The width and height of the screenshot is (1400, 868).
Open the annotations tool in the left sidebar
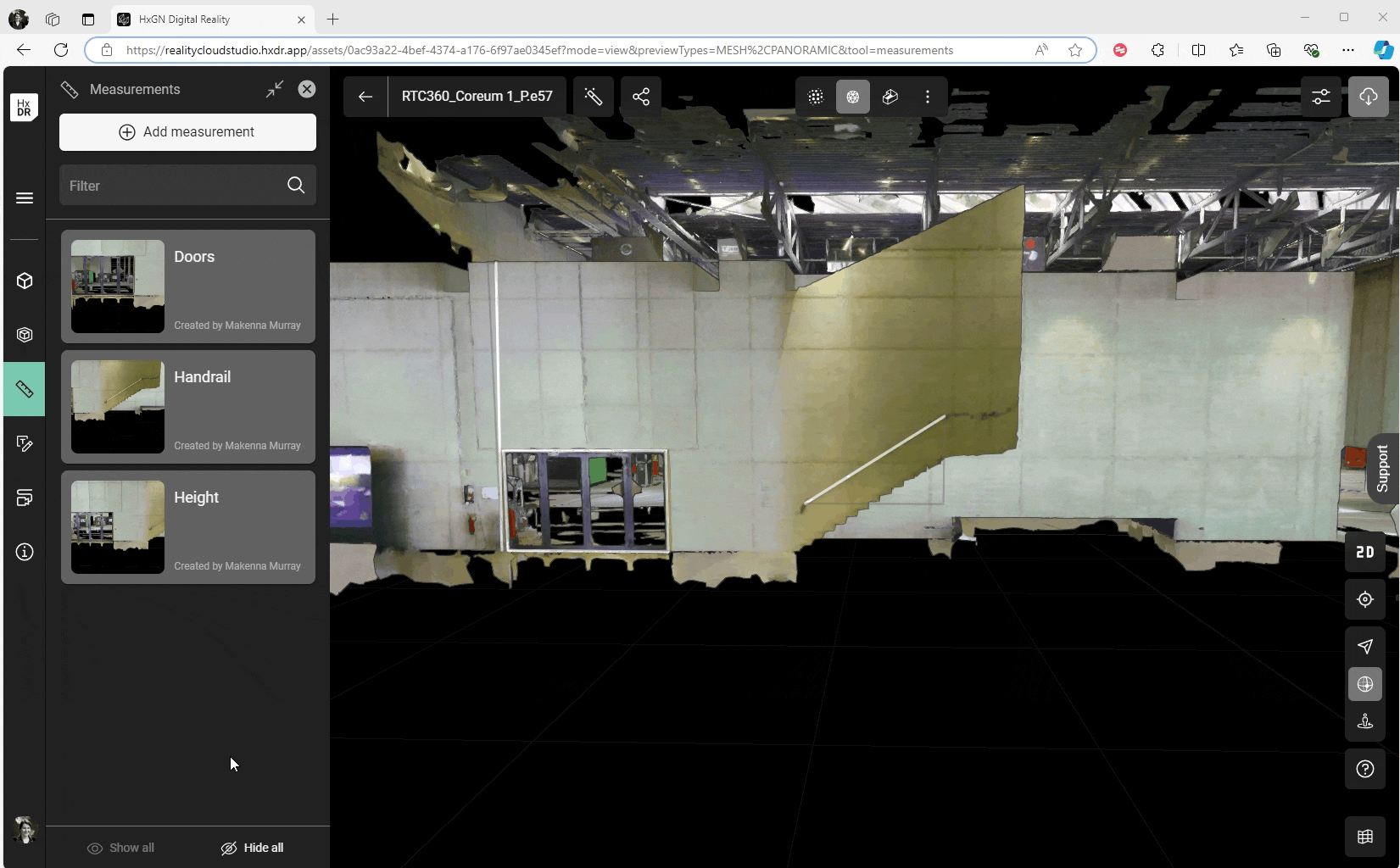click(24, 443)
